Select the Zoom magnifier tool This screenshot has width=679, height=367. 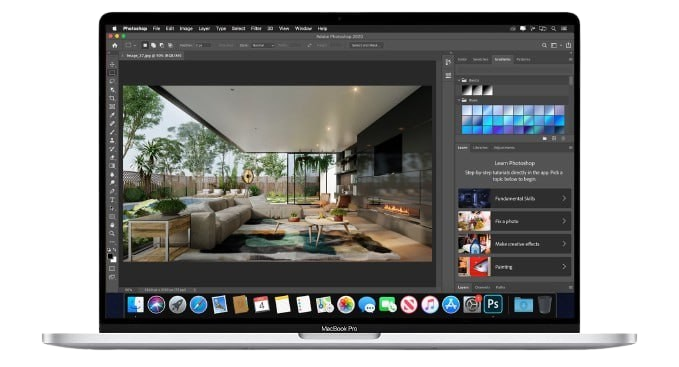pos(112,234)
